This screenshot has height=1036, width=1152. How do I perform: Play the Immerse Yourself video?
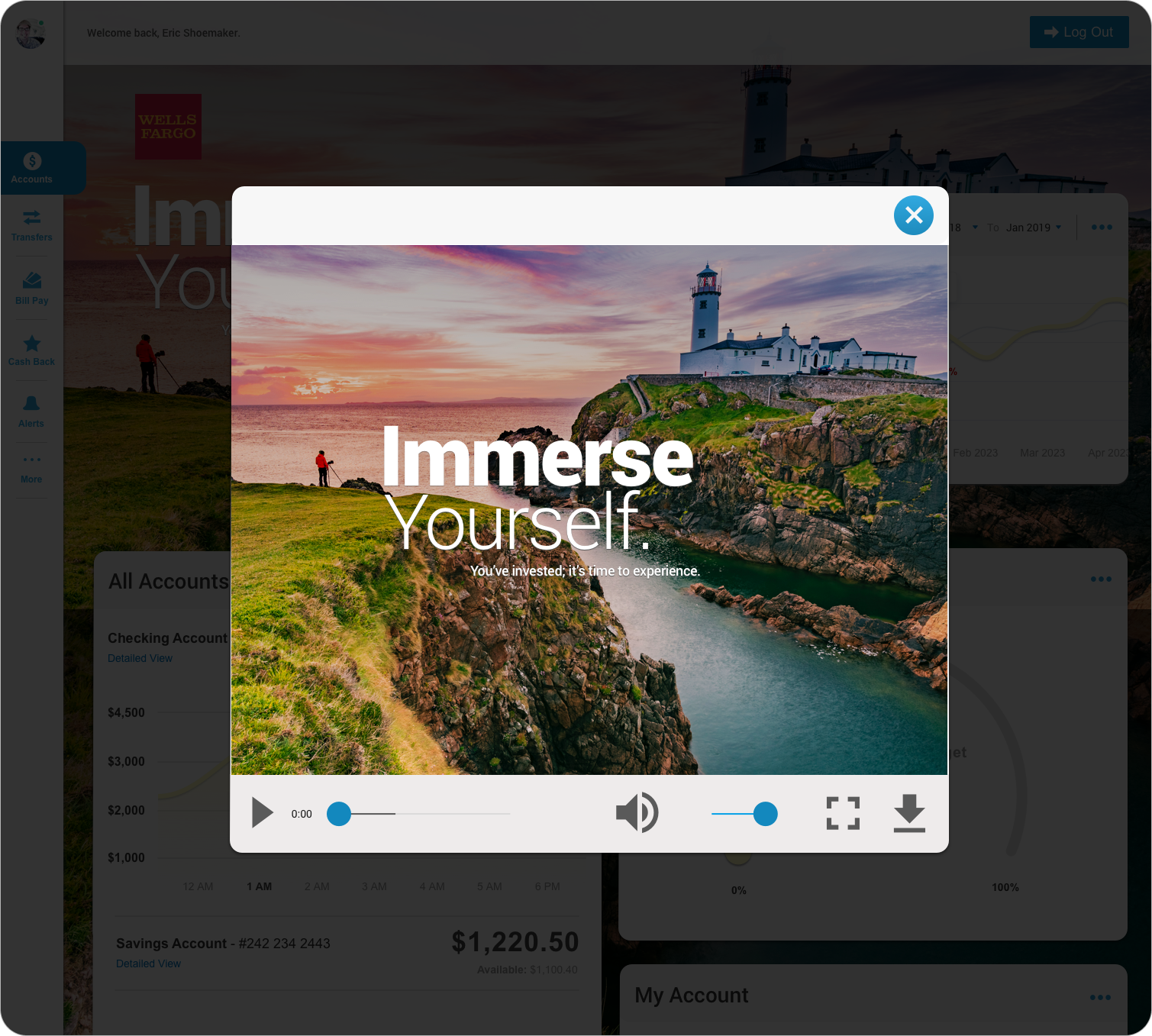263,813
